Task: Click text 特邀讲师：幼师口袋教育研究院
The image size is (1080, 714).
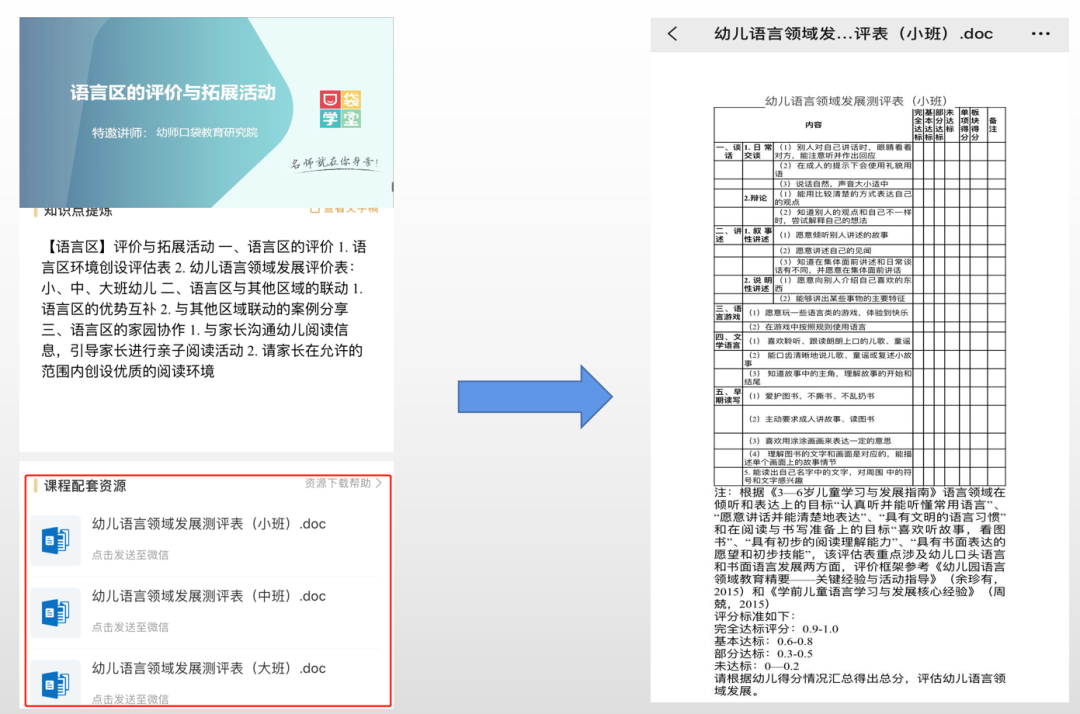Action: coord(175,132)
